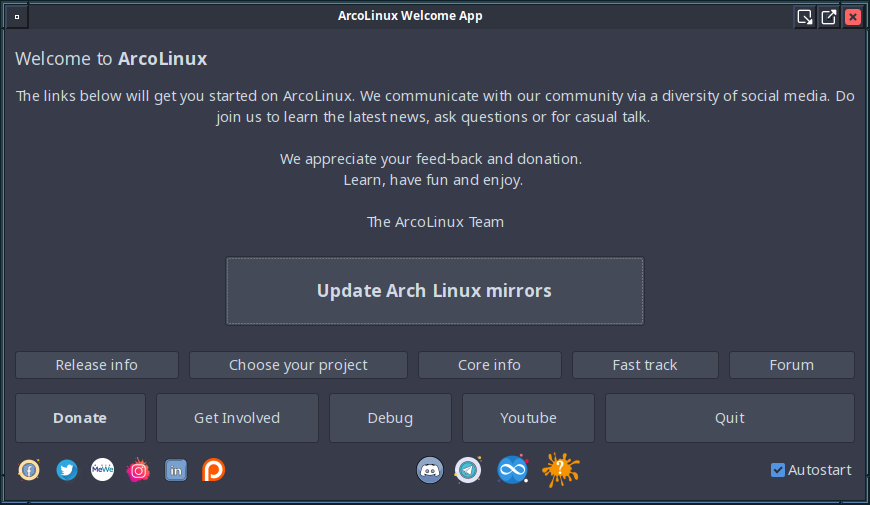Click the Quit button
870x505 pixels.
tap(730, 418)
